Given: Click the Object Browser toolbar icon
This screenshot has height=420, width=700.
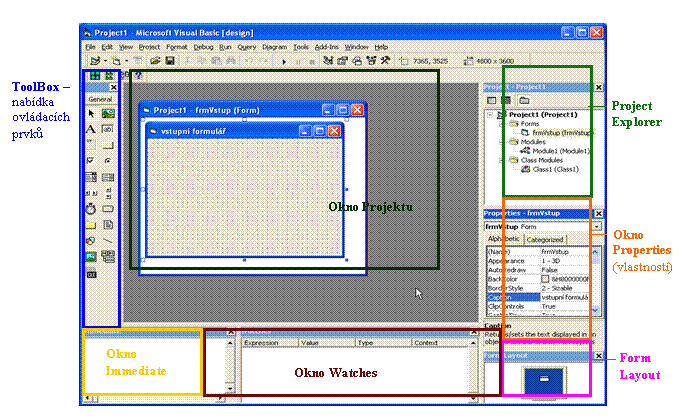Looking at the screenshot, I should [371, 61].
